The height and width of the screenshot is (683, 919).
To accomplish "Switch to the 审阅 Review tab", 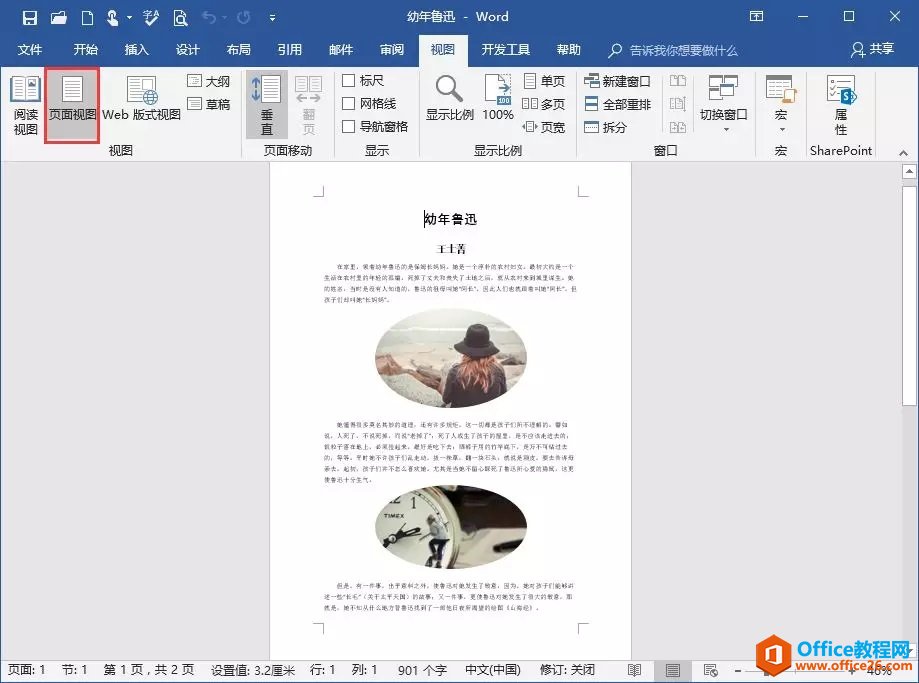I will pos(392,50).
